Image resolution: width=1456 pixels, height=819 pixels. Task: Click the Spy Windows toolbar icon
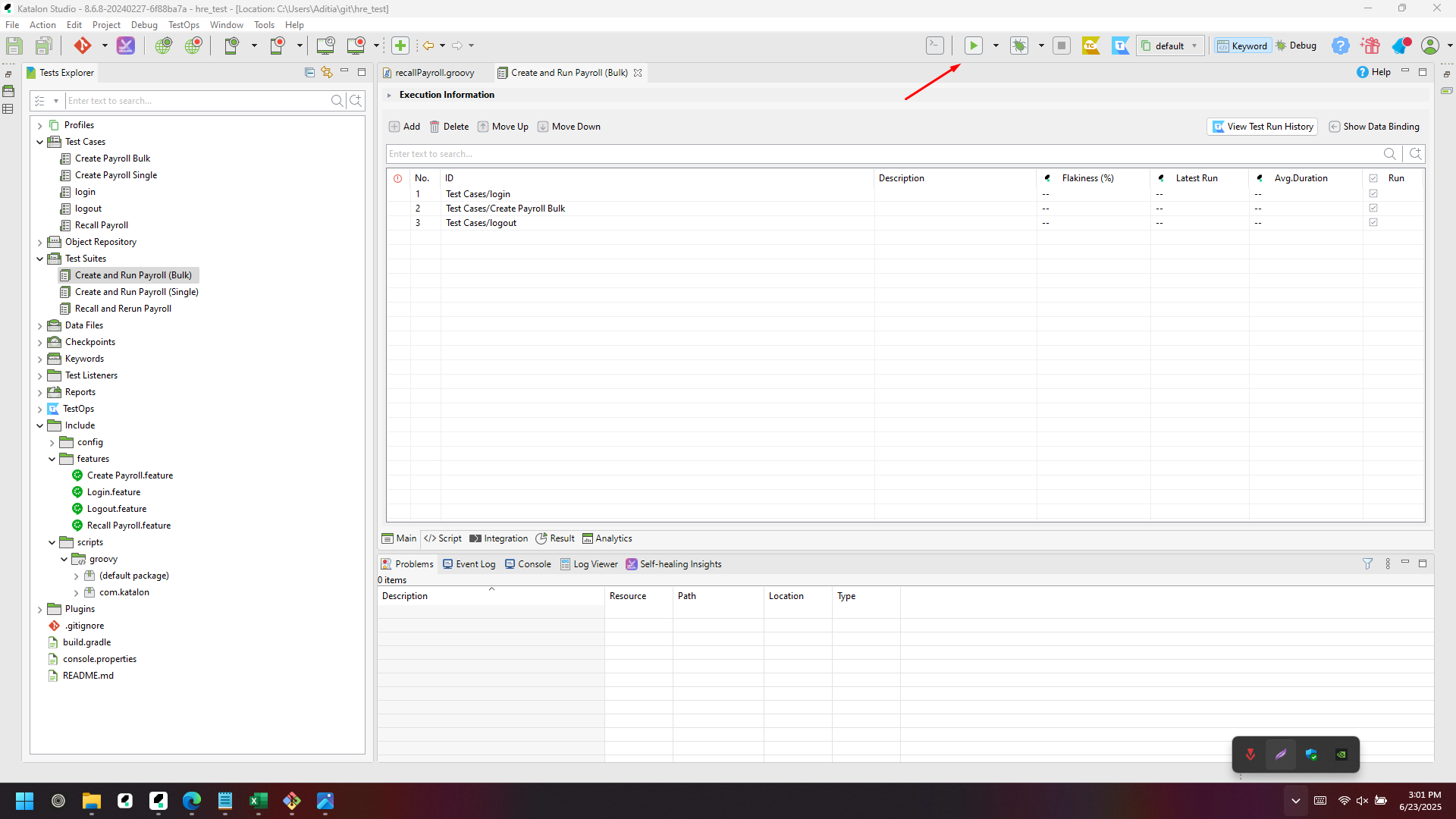tap(326, 45)
